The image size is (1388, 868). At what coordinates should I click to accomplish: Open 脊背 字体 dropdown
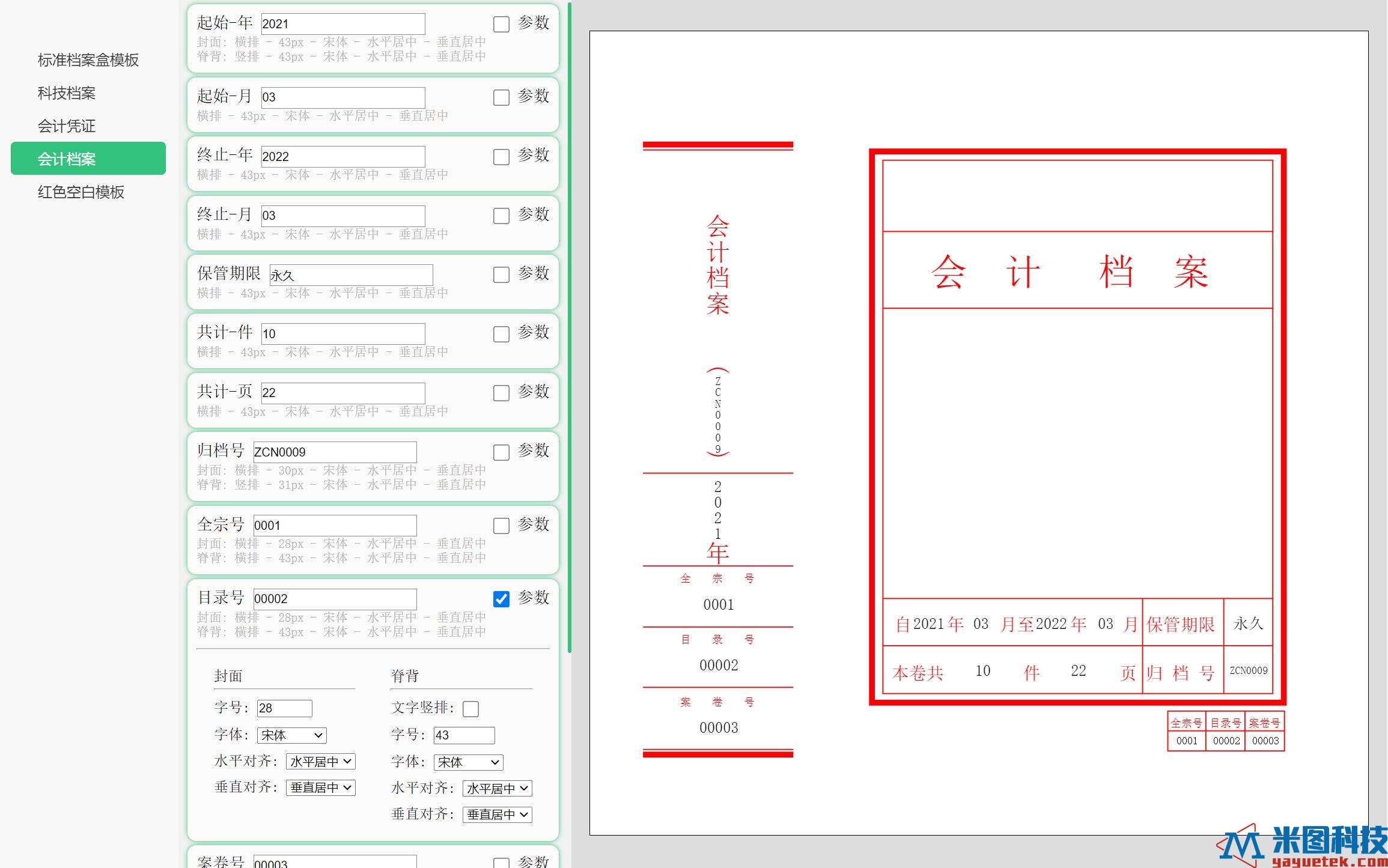click(x=469, y=762)
